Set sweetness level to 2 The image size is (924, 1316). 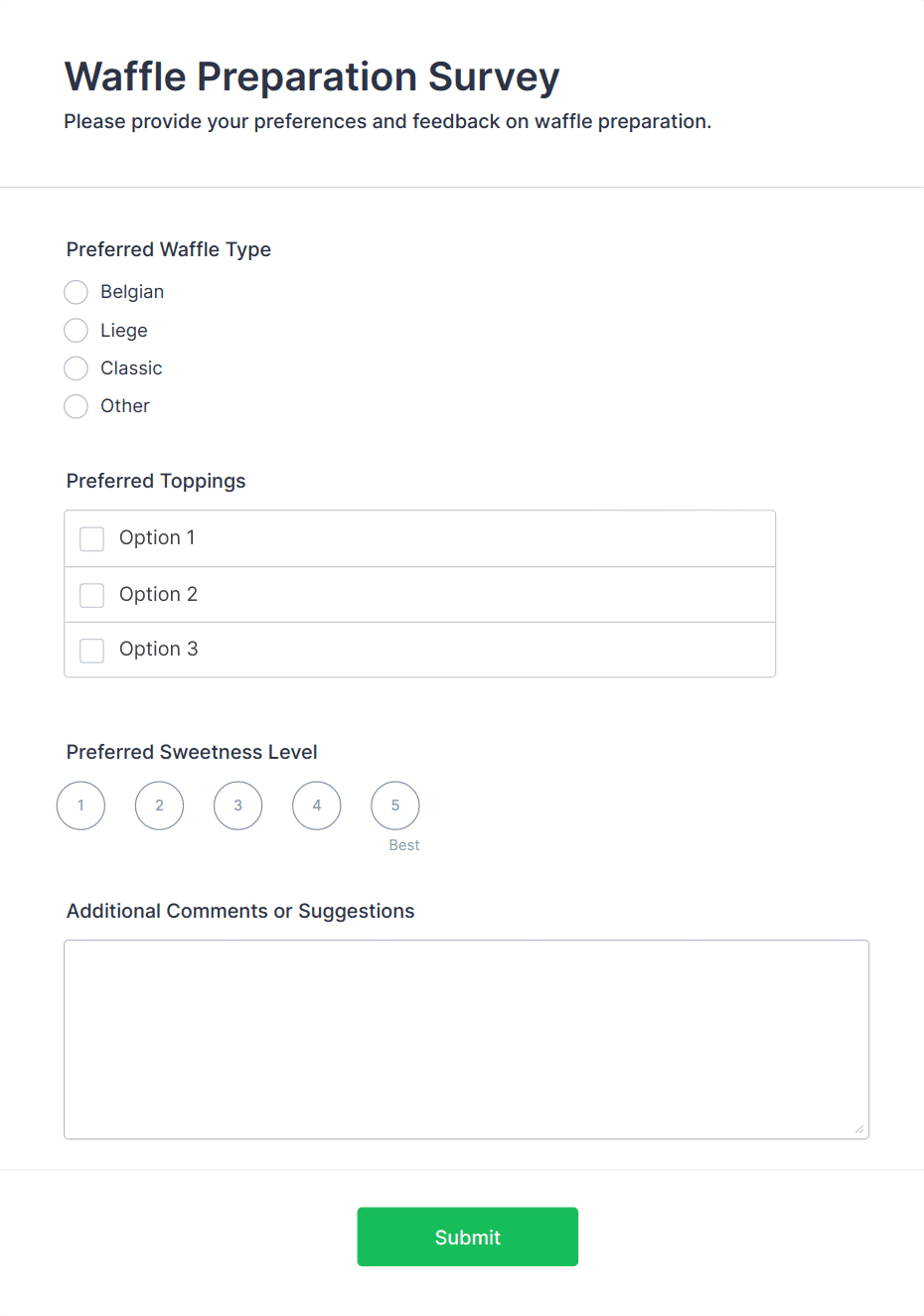point(160,805)
